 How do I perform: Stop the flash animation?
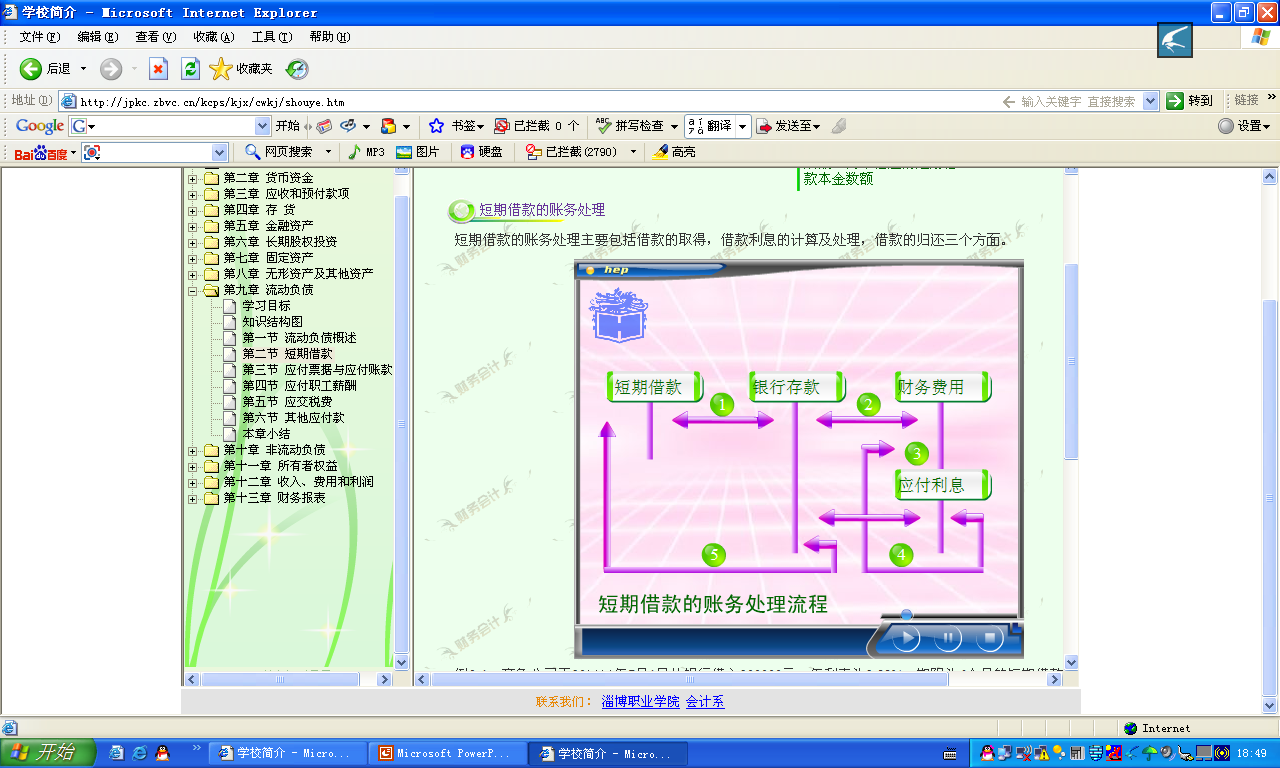coord(989,637)
